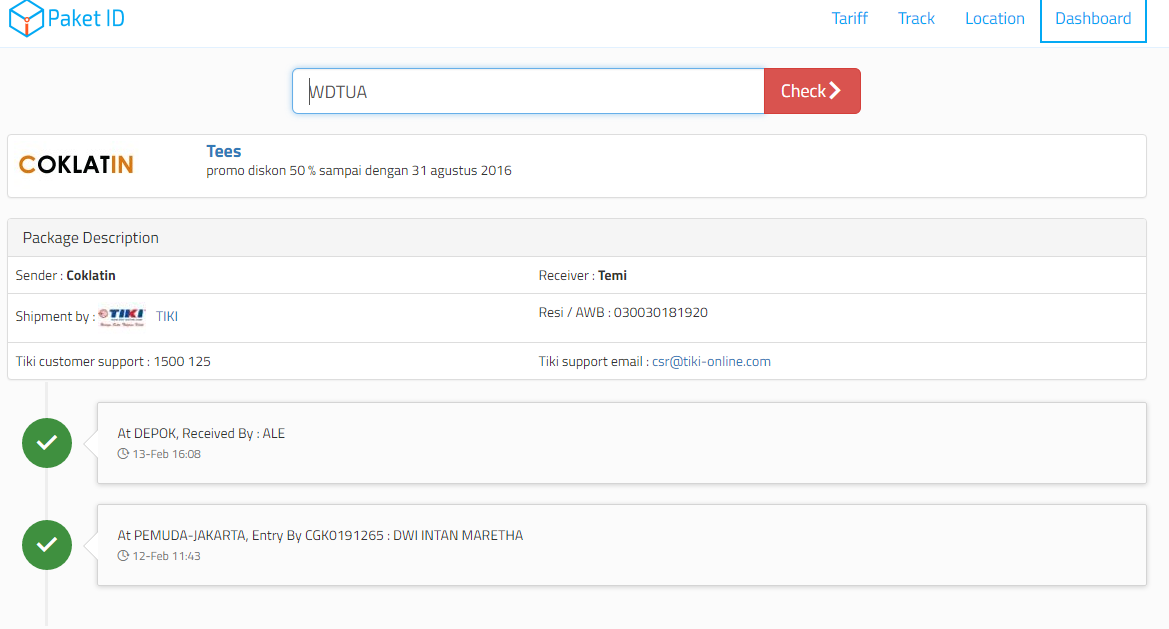1169x629 pixels.
Task: Click clock icon beside 13-Feb 16:08
Action: (123, 454)
